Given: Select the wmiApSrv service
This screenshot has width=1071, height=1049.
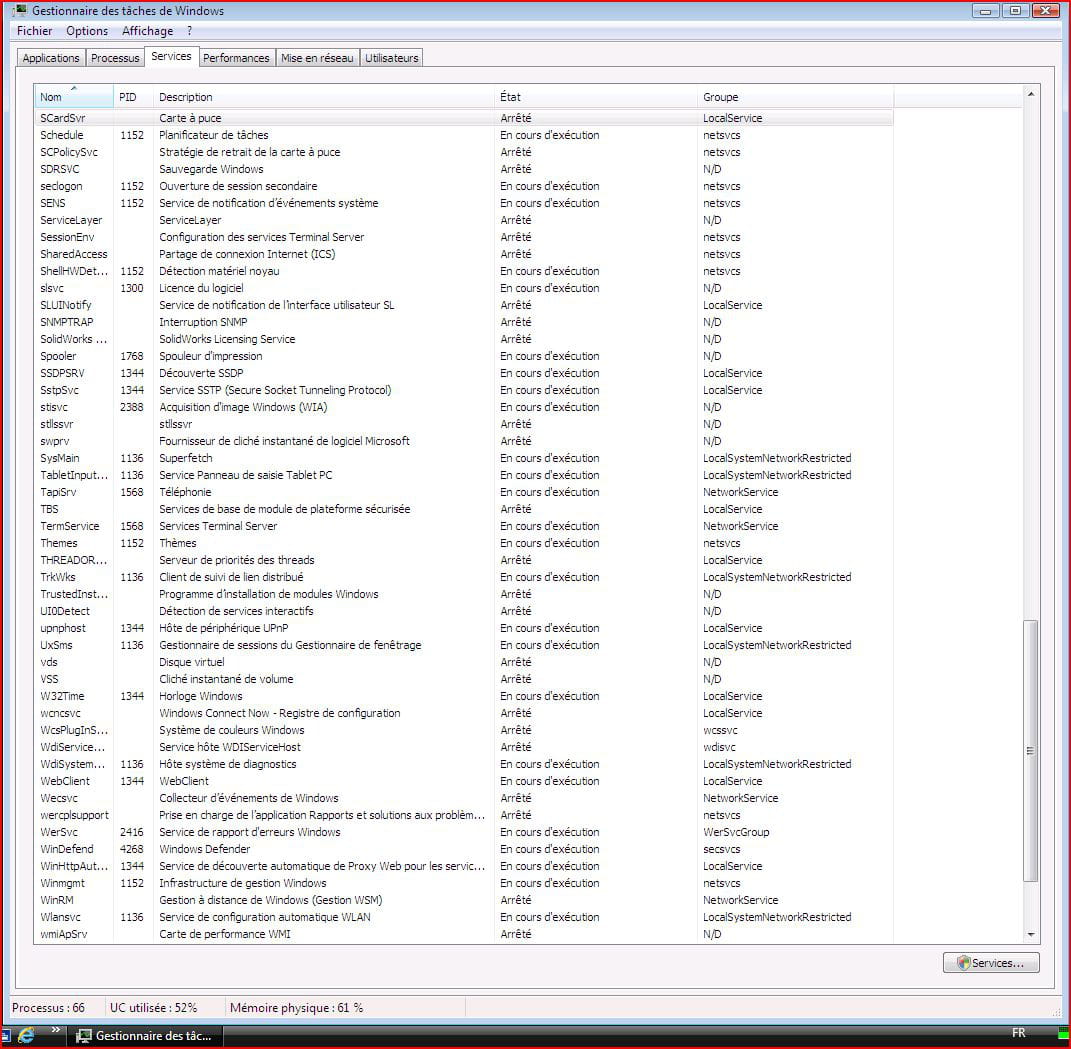Looking at the screenshot, I should tap(464, 934).
